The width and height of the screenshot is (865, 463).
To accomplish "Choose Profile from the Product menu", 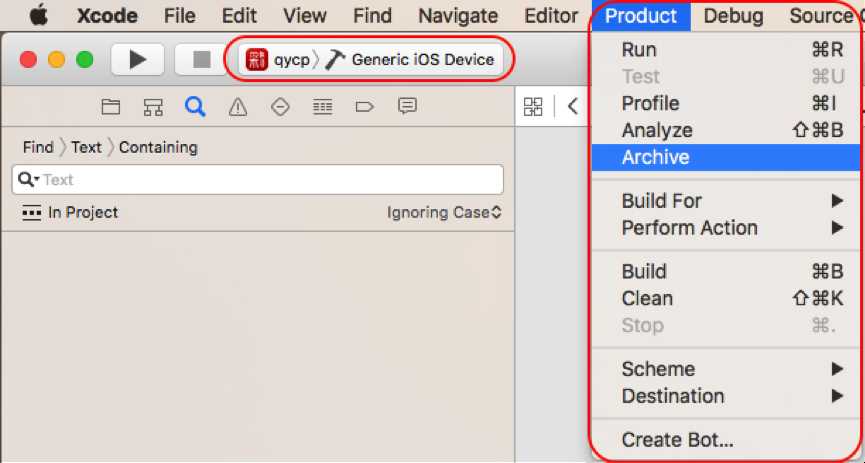I will (725, 103).
